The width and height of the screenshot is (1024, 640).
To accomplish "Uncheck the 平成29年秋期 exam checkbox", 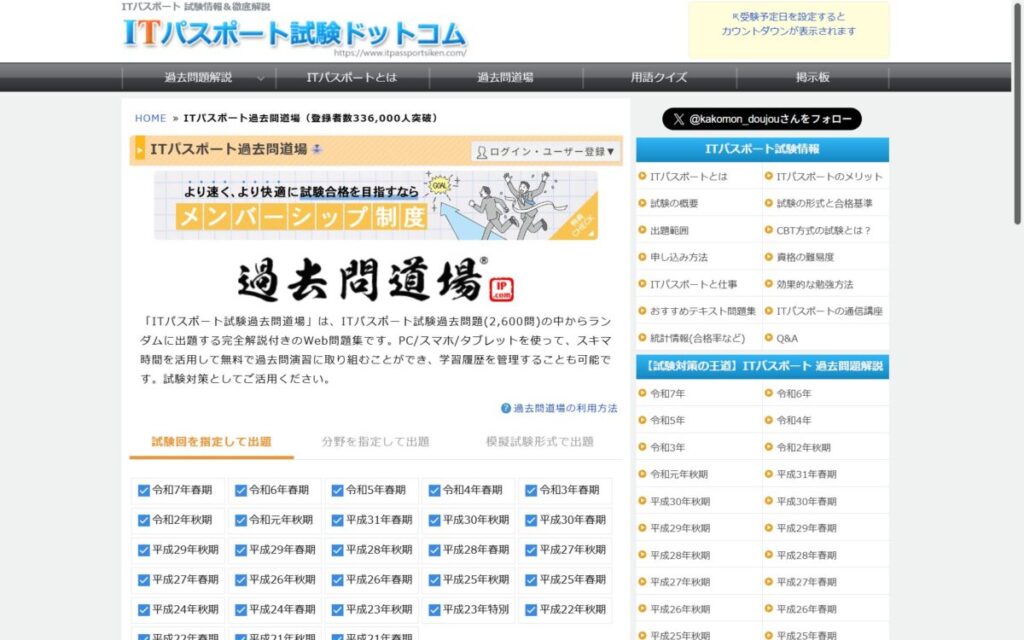I will pyautogui.click(x=144, y=551).
